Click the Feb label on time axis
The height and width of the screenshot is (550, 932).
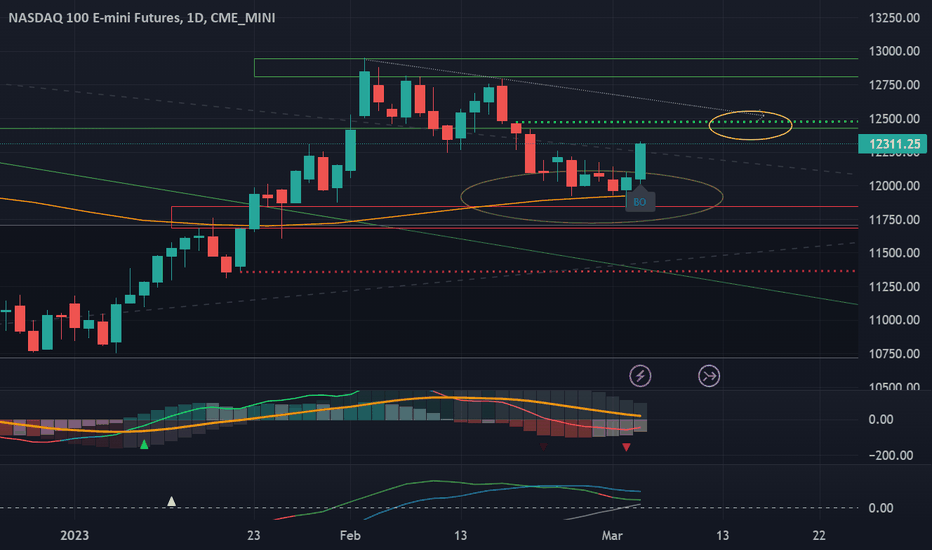(350, 535)
